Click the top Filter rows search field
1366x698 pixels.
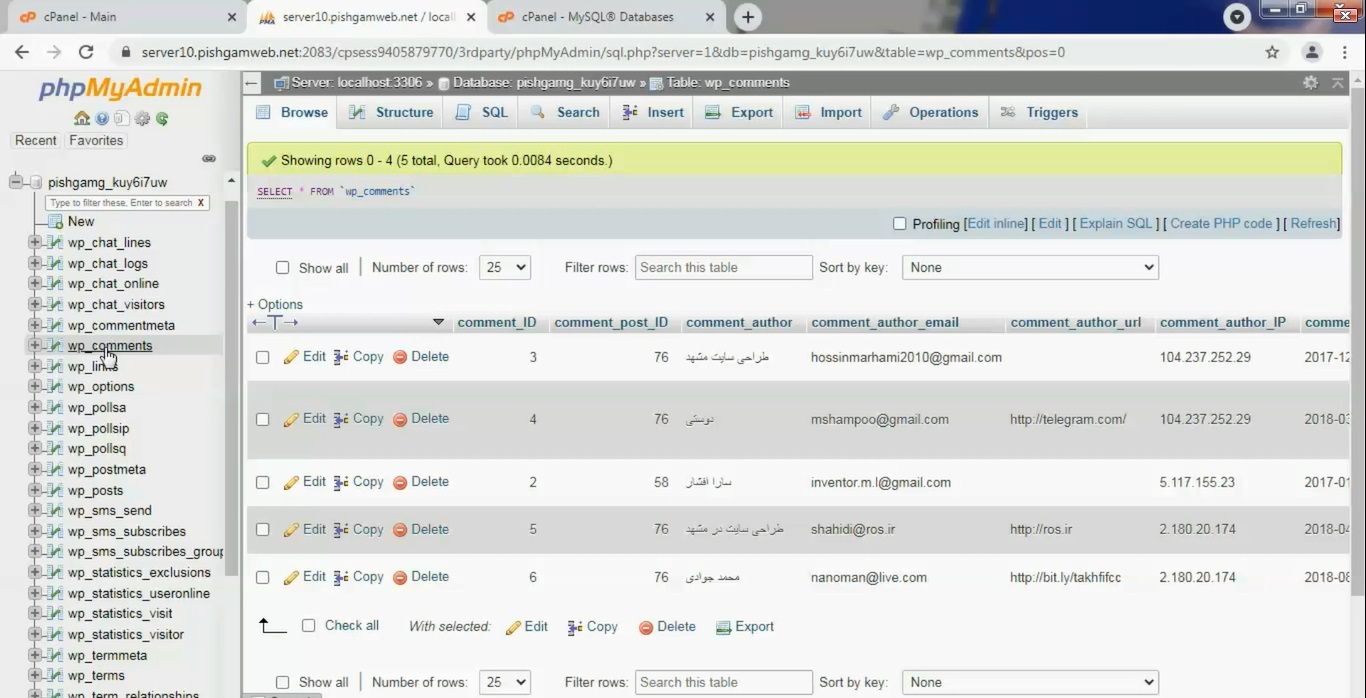point(723,267)
